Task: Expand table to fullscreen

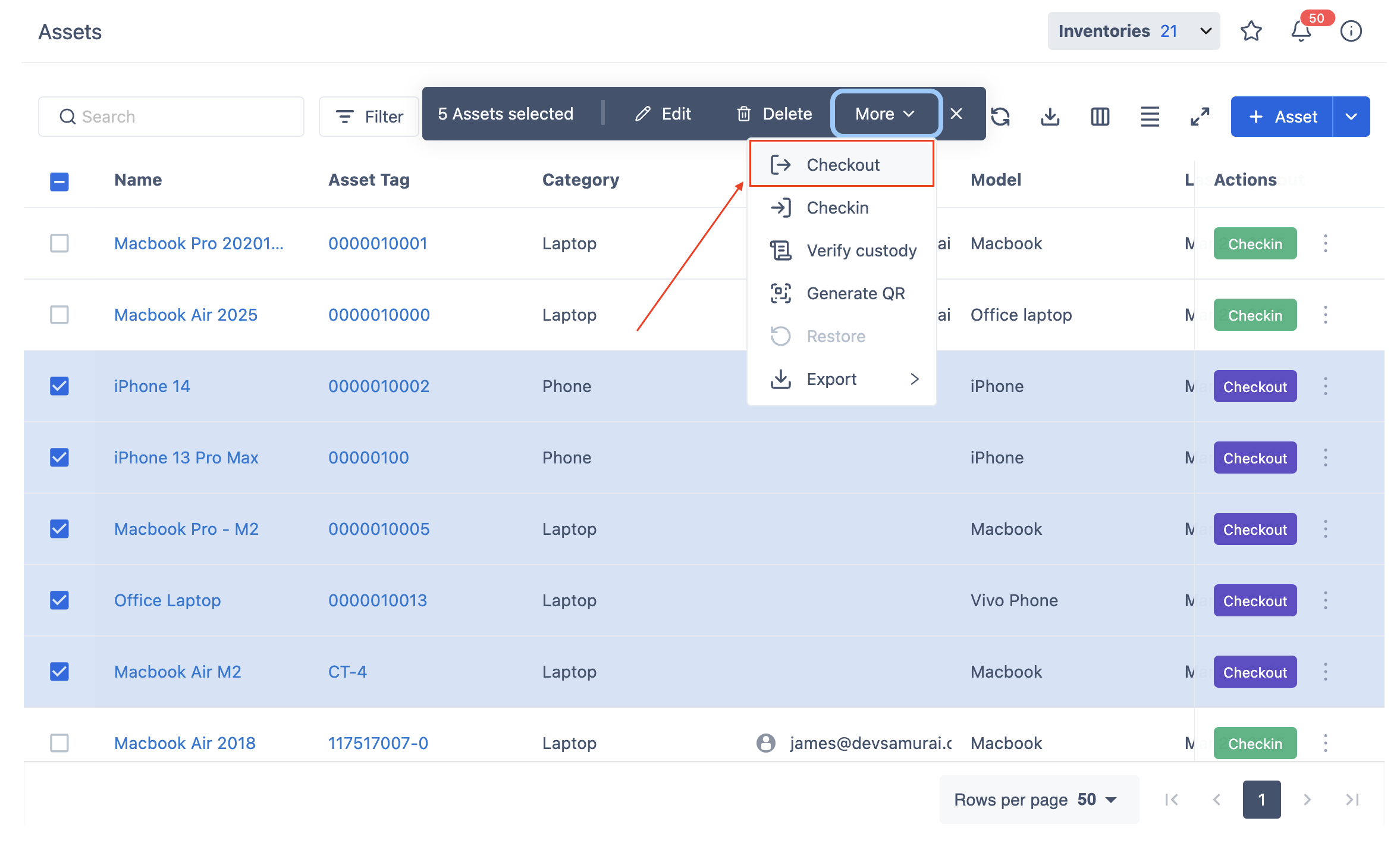Action: point(1200,117)
